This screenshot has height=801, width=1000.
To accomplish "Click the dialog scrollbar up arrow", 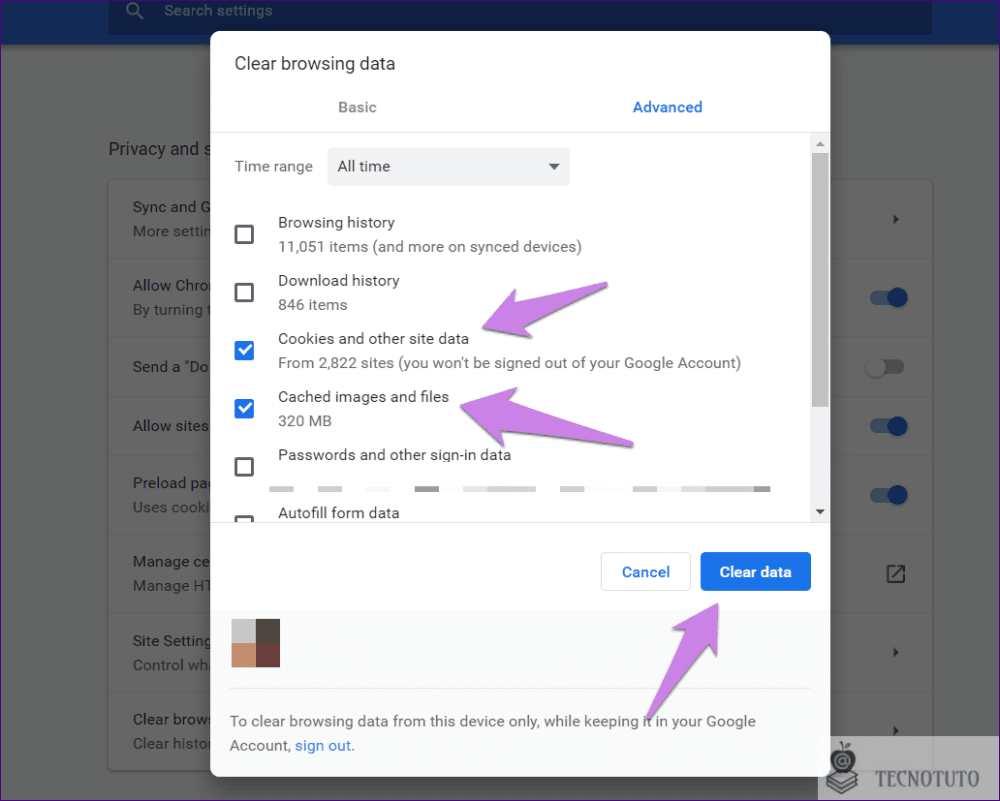I will [x=820, y=143].
